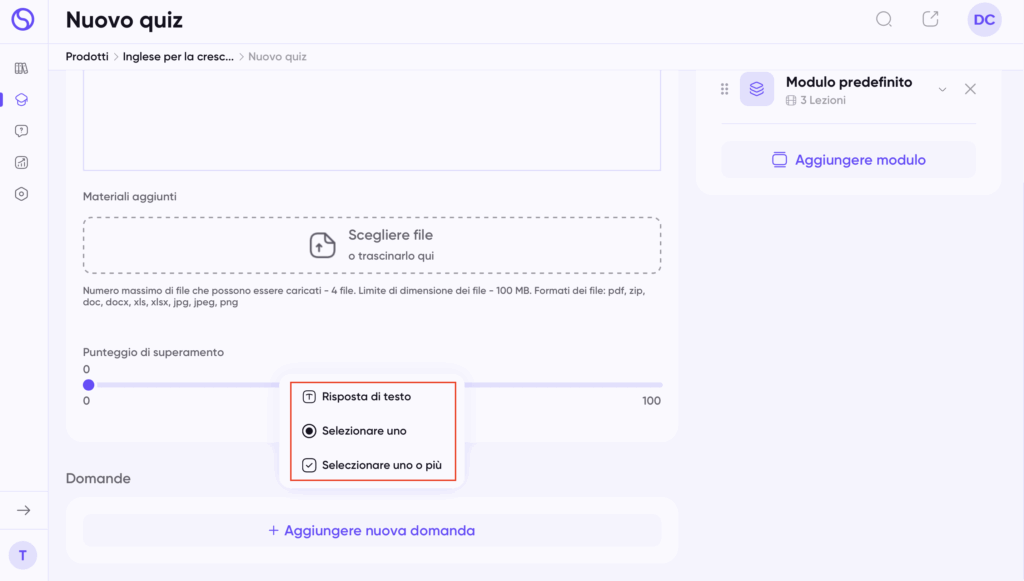1024x581 pixels.
Task: Select the graduation cap courses icon
Action: [x=22, y=100]
